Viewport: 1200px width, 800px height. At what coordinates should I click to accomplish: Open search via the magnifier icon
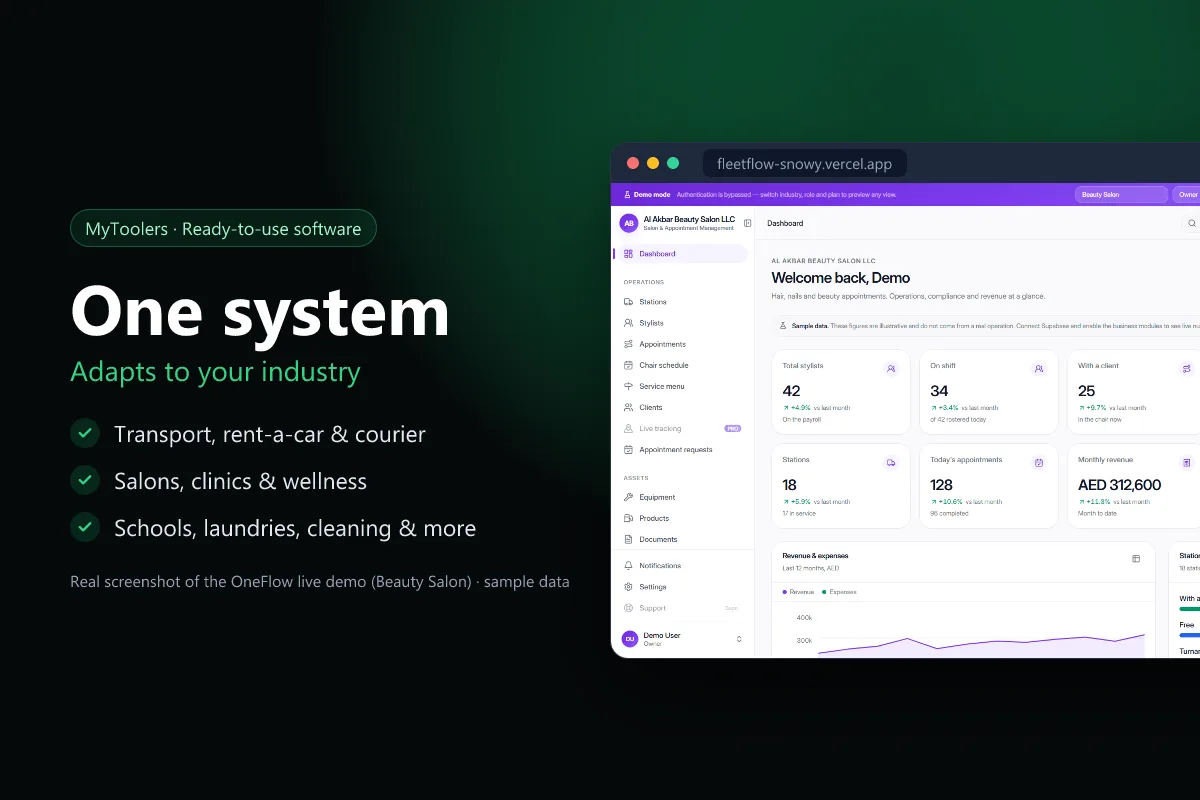tap(1191, 223)
